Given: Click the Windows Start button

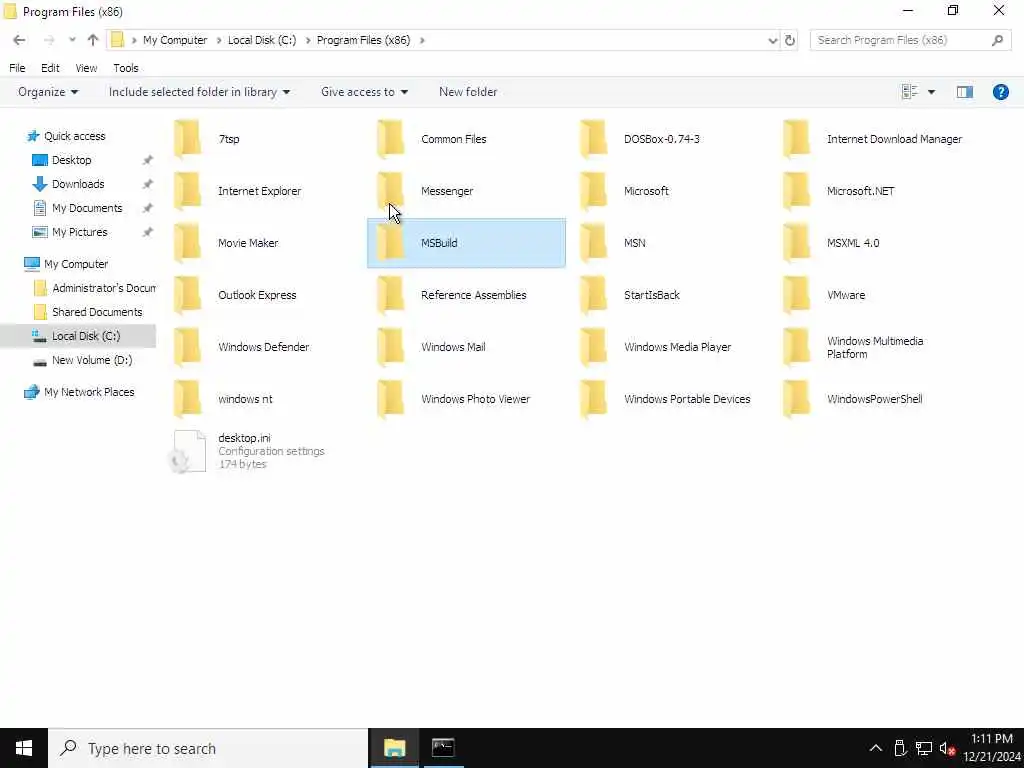Looking at the screenshot, I should (24, 748).
